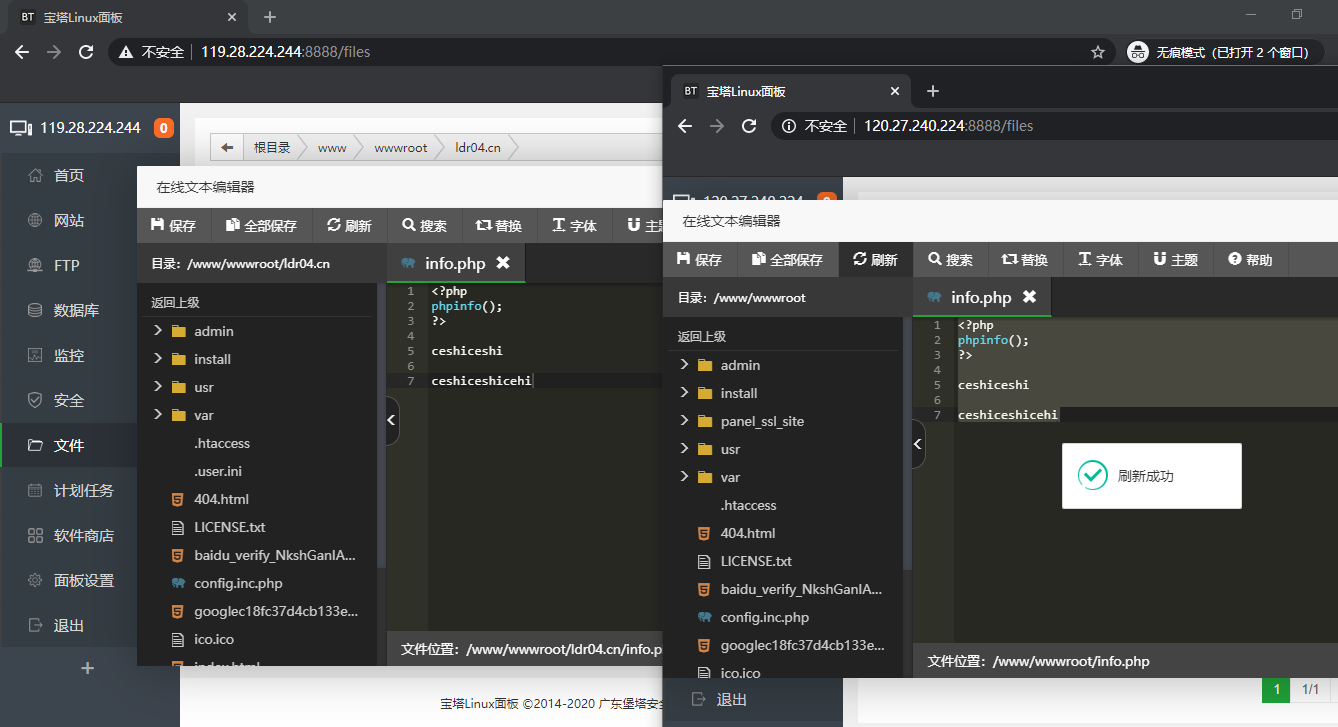The image size is (1338, 727).
Task: Expand the var folder in the /www/wwwroot tree
Action: [x=684, y=477]
